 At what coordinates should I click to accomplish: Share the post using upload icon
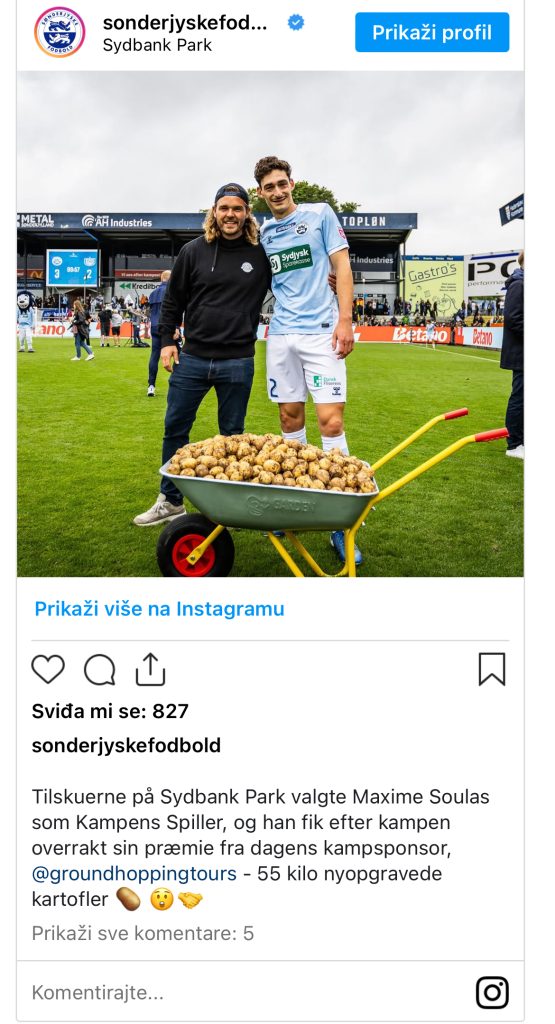tap(150, 669)
